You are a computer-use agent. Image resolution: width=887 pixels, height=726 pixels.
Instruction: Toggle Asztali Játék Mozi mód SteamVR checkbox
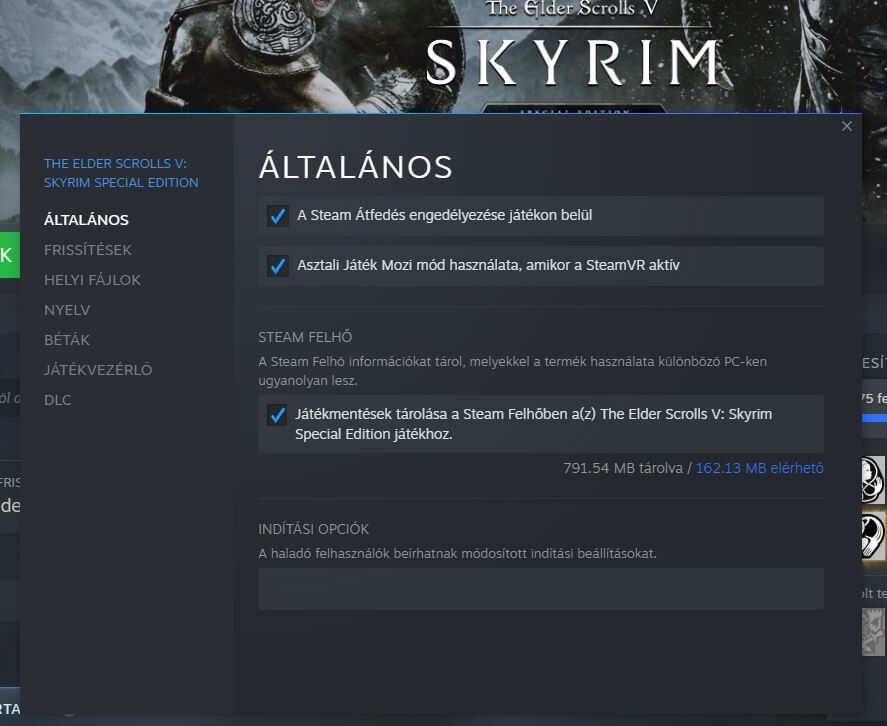click(278, 265)
